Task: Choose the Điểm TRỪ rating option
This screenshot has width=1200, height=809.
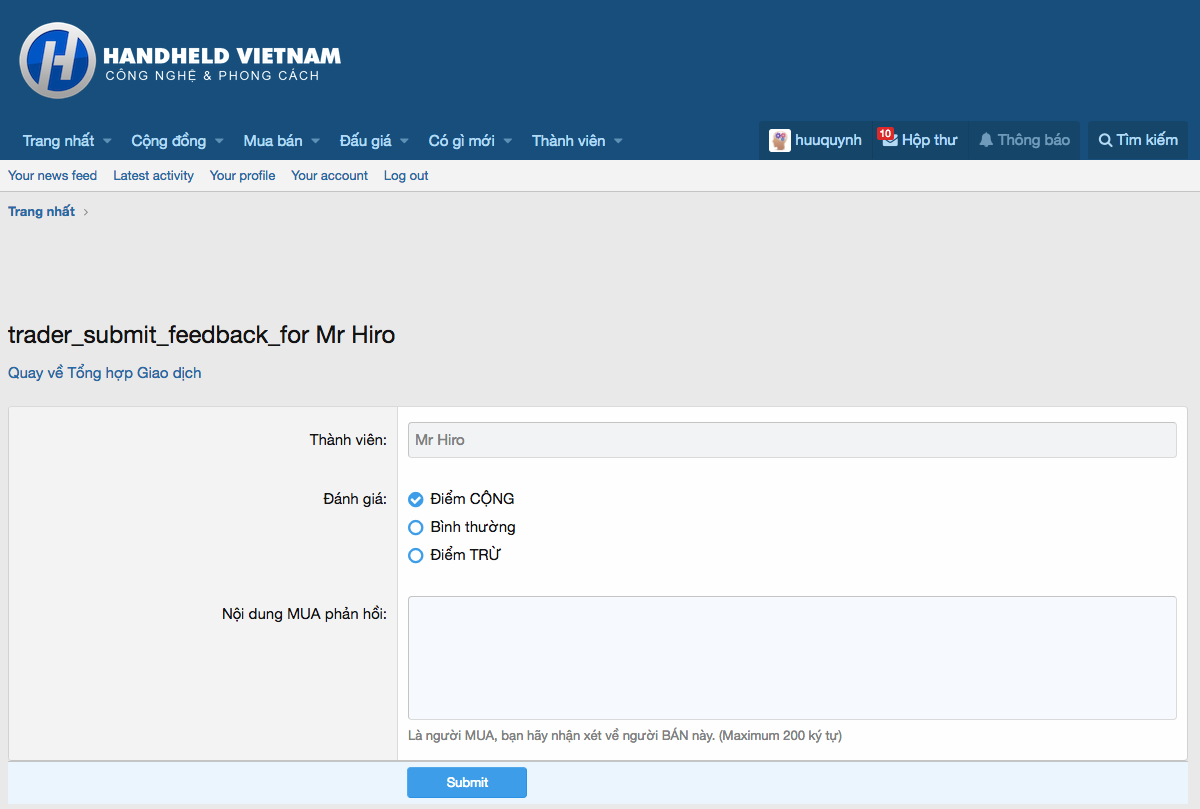Action: [416, 555]
